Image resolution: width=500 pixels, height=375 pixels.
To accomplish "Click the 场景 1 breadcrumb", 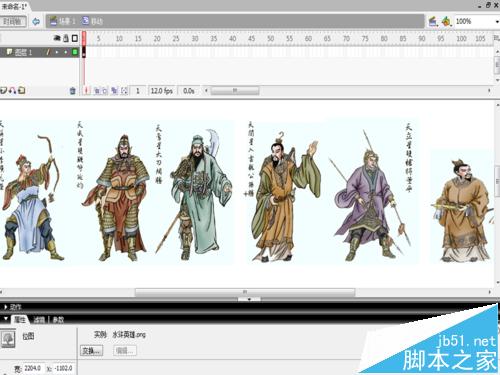I will [67, 21].
